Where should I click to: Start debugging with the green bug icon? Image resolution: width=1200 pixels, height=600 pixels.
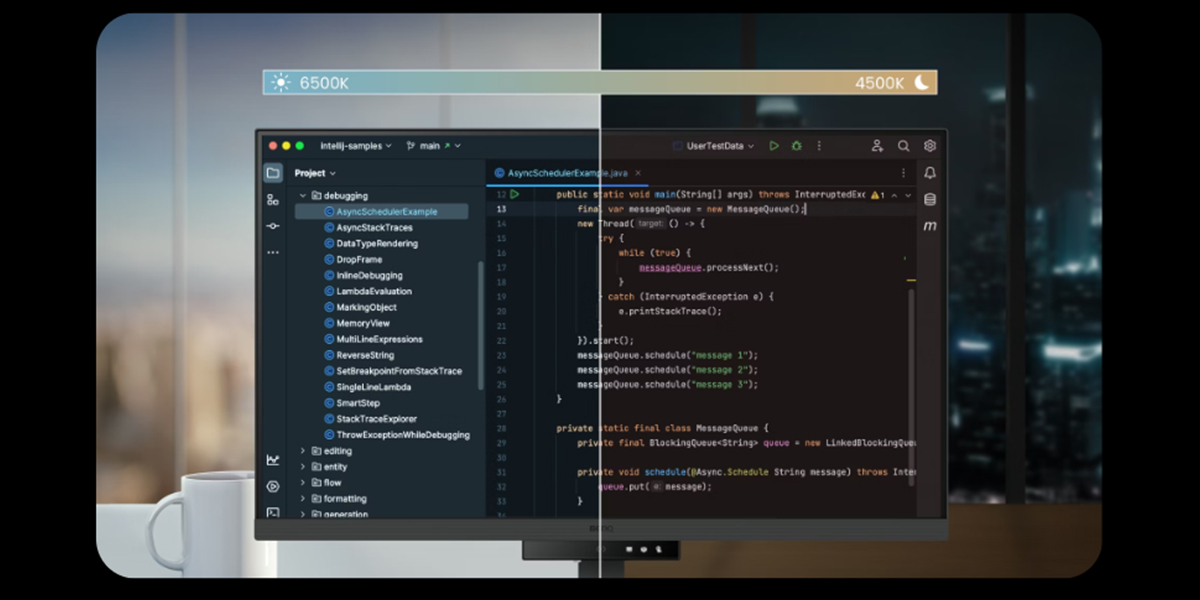coord(796,146)
